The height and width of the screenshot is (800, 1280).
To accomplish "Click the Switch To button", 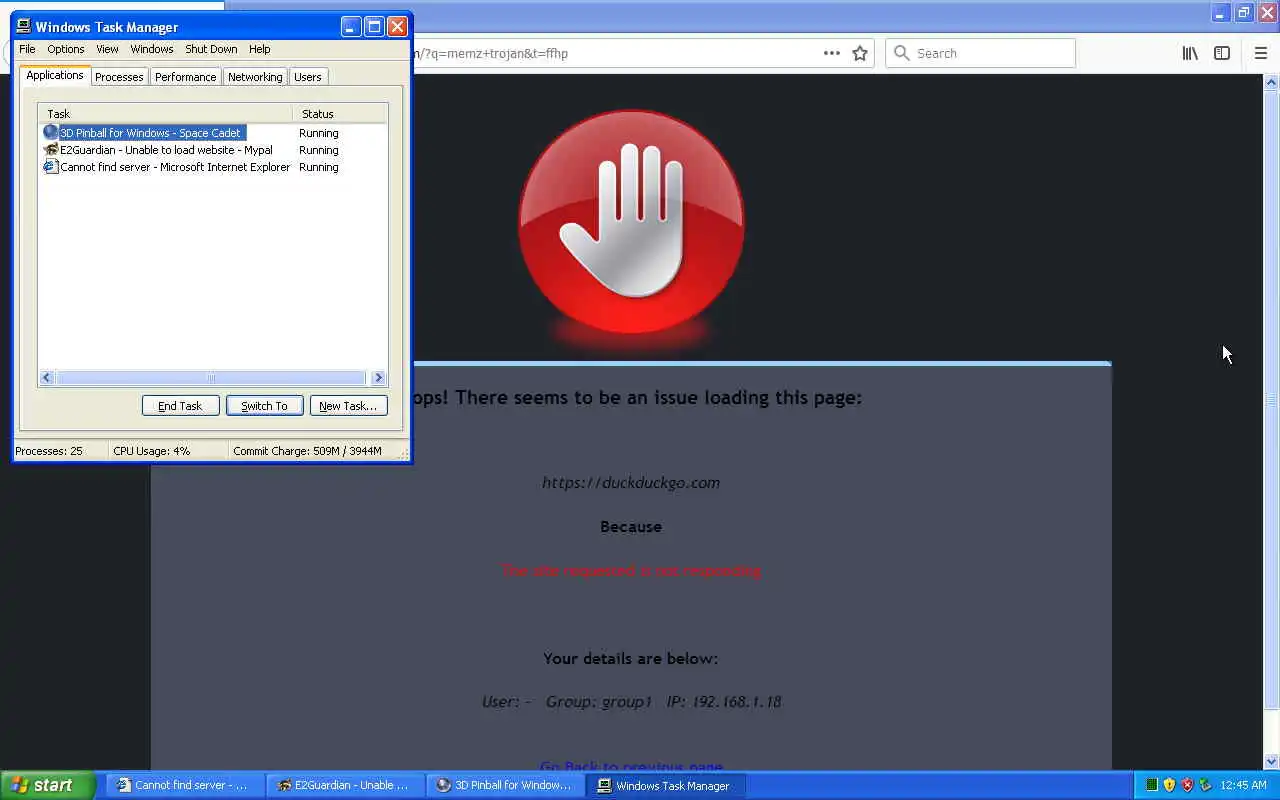I will click(x=264, y=405).
